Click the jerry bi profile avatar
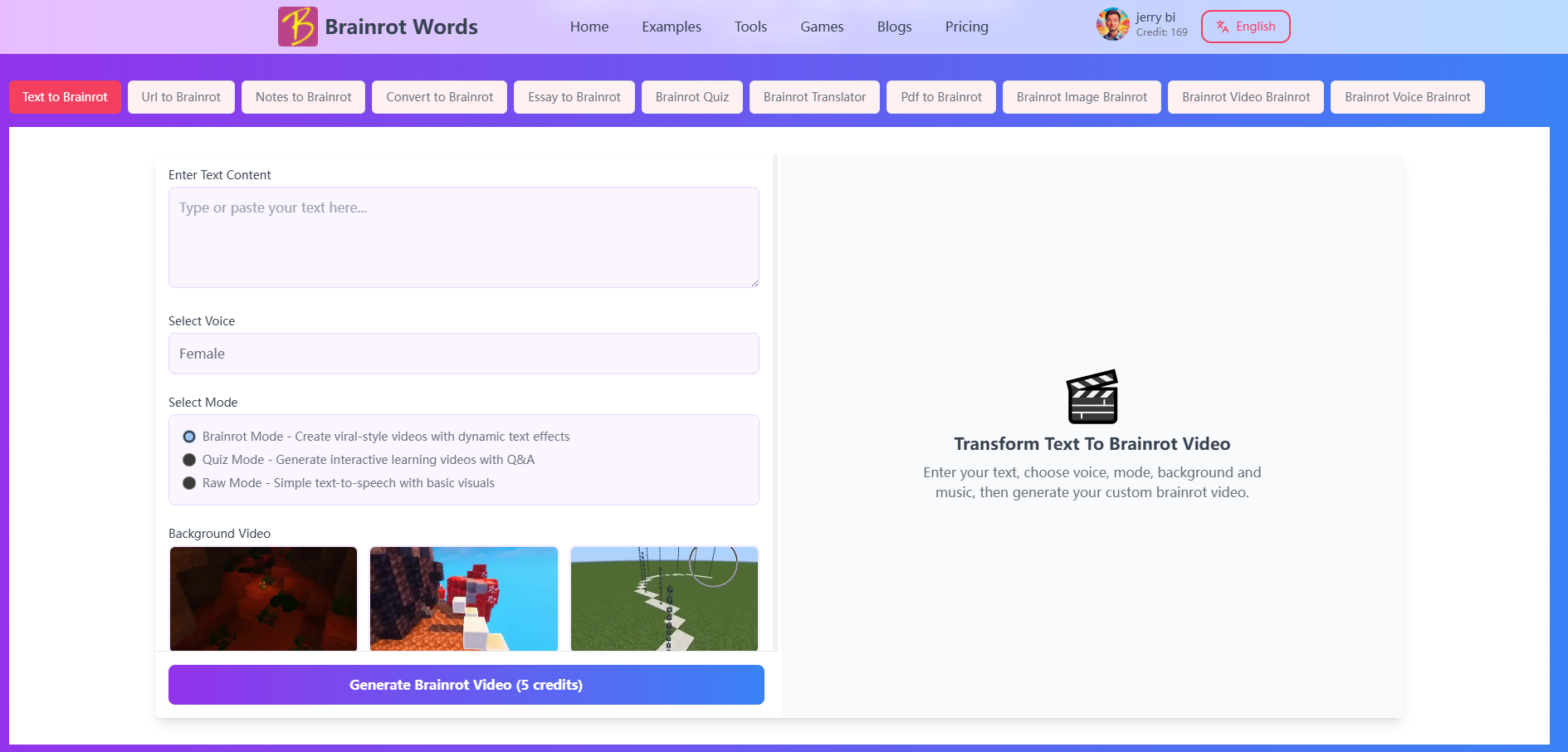The width and height of the screenshot is (1568, 752). click(1112, 25)
